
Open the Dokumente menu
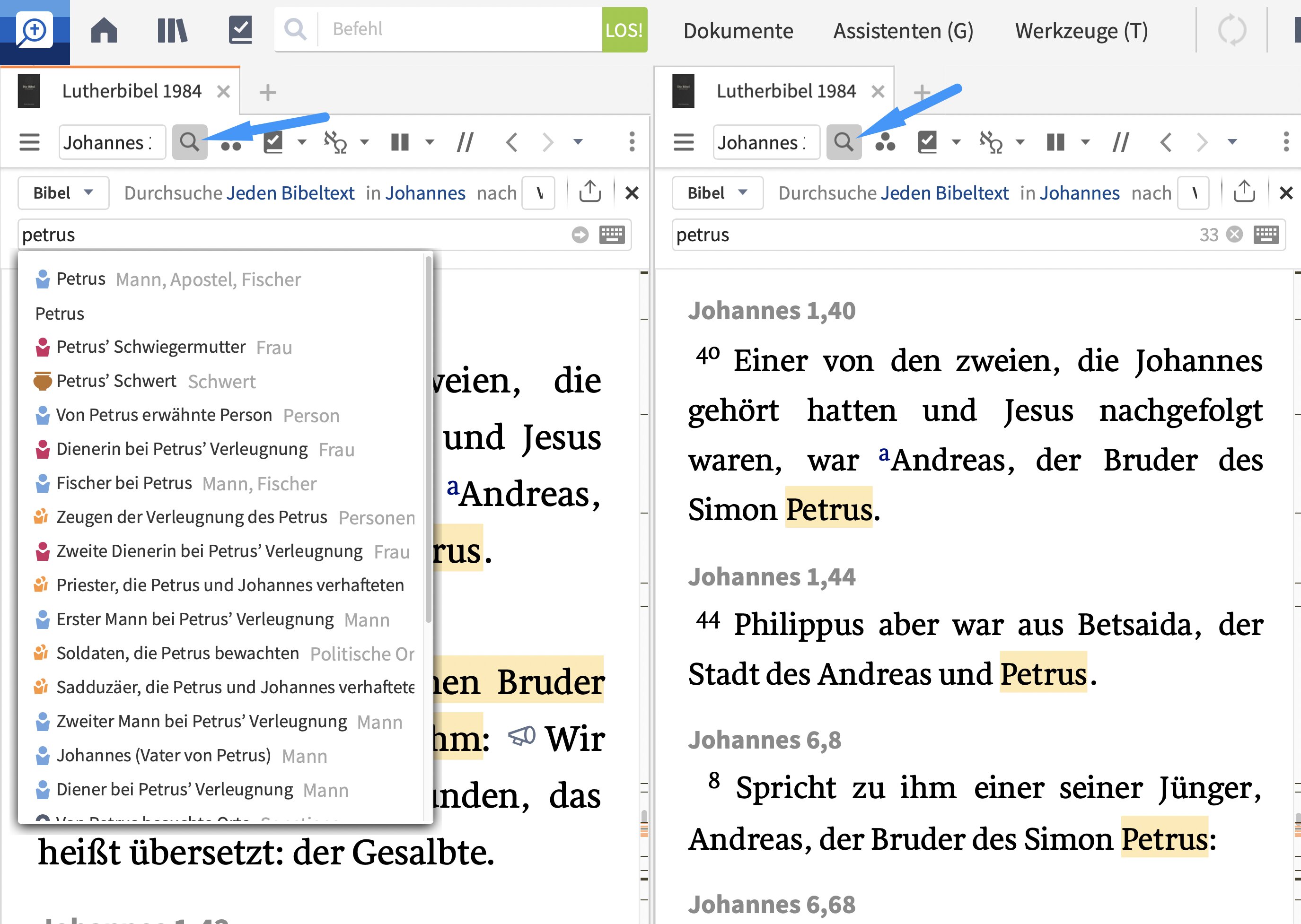tap(738, 31)
